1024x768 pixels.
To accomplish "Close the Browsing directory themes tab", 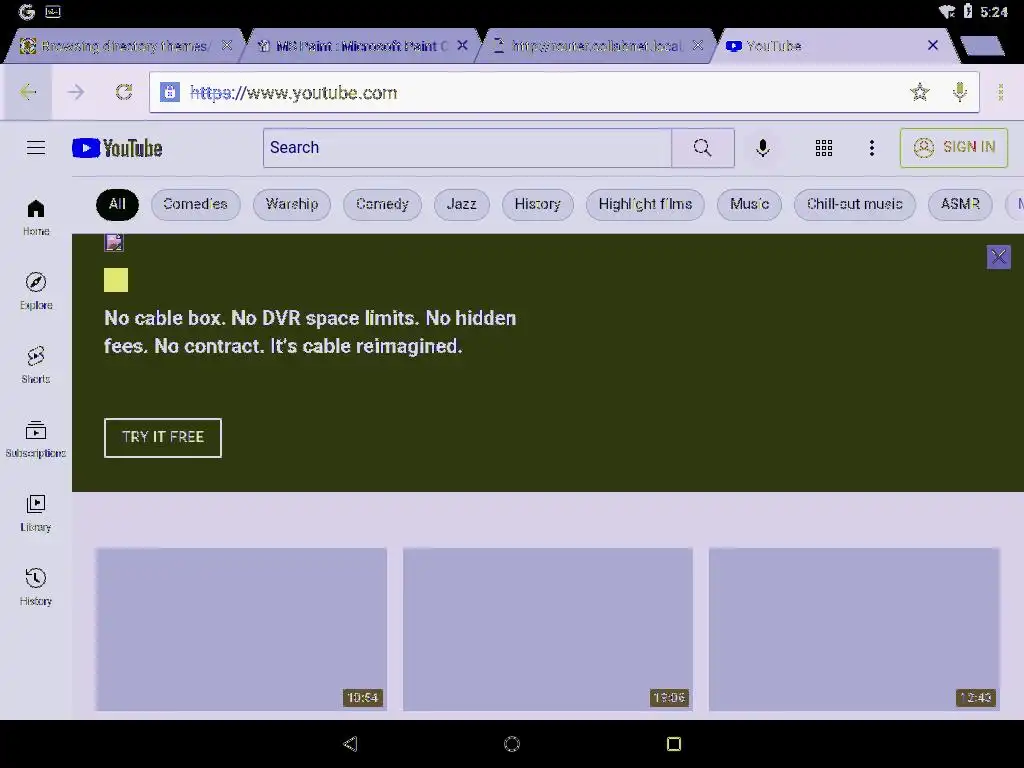I will pyautogui.click(x=227, y=46).
